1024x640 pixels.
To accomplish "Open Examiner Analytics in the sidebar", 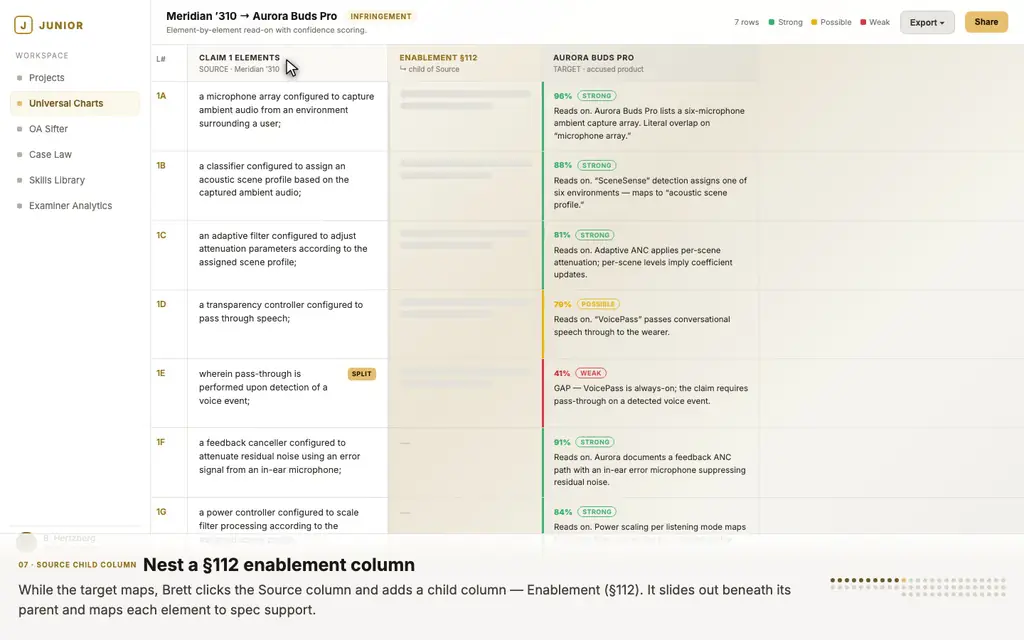I will [71, 205].
